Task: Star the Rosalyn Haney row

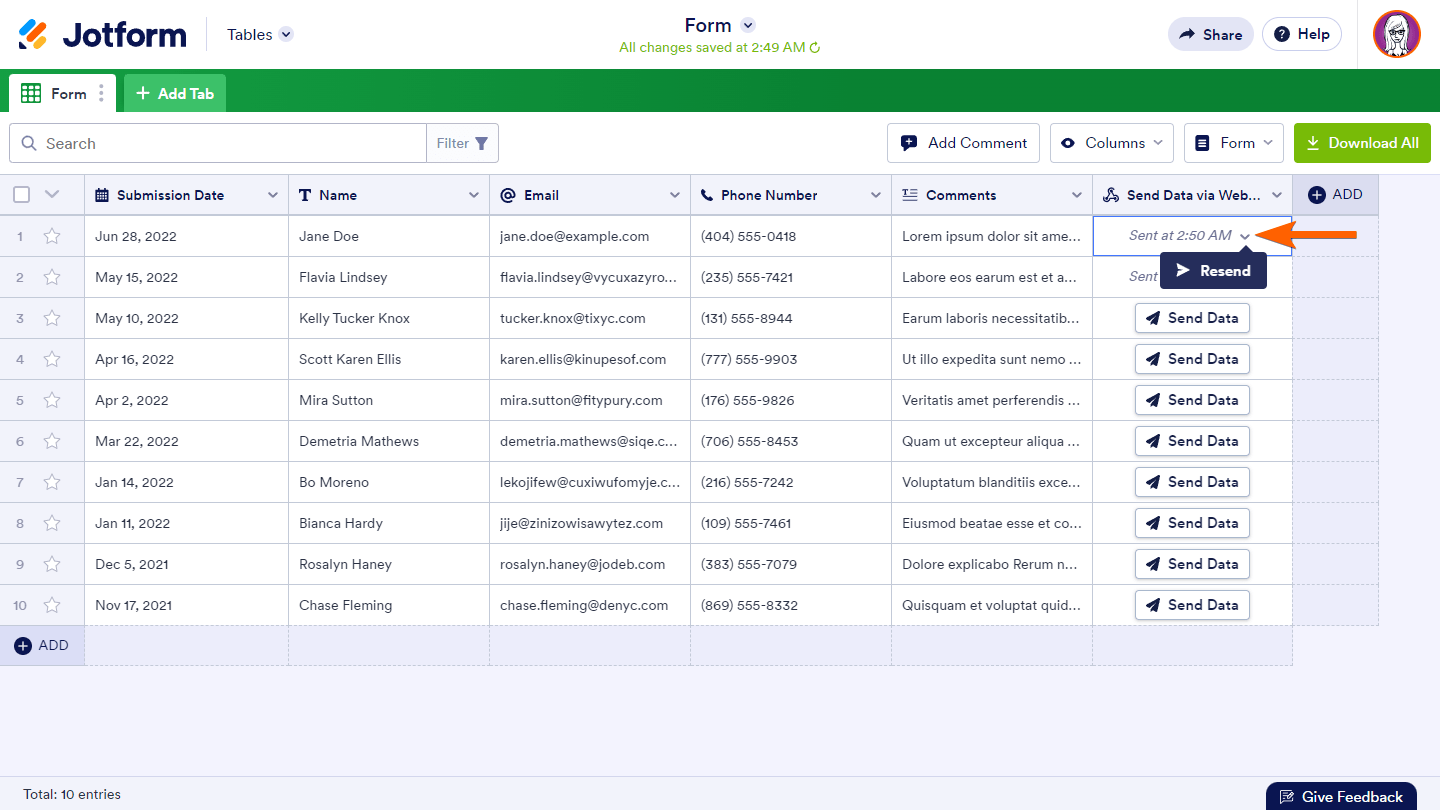Action: click(52, 564)
